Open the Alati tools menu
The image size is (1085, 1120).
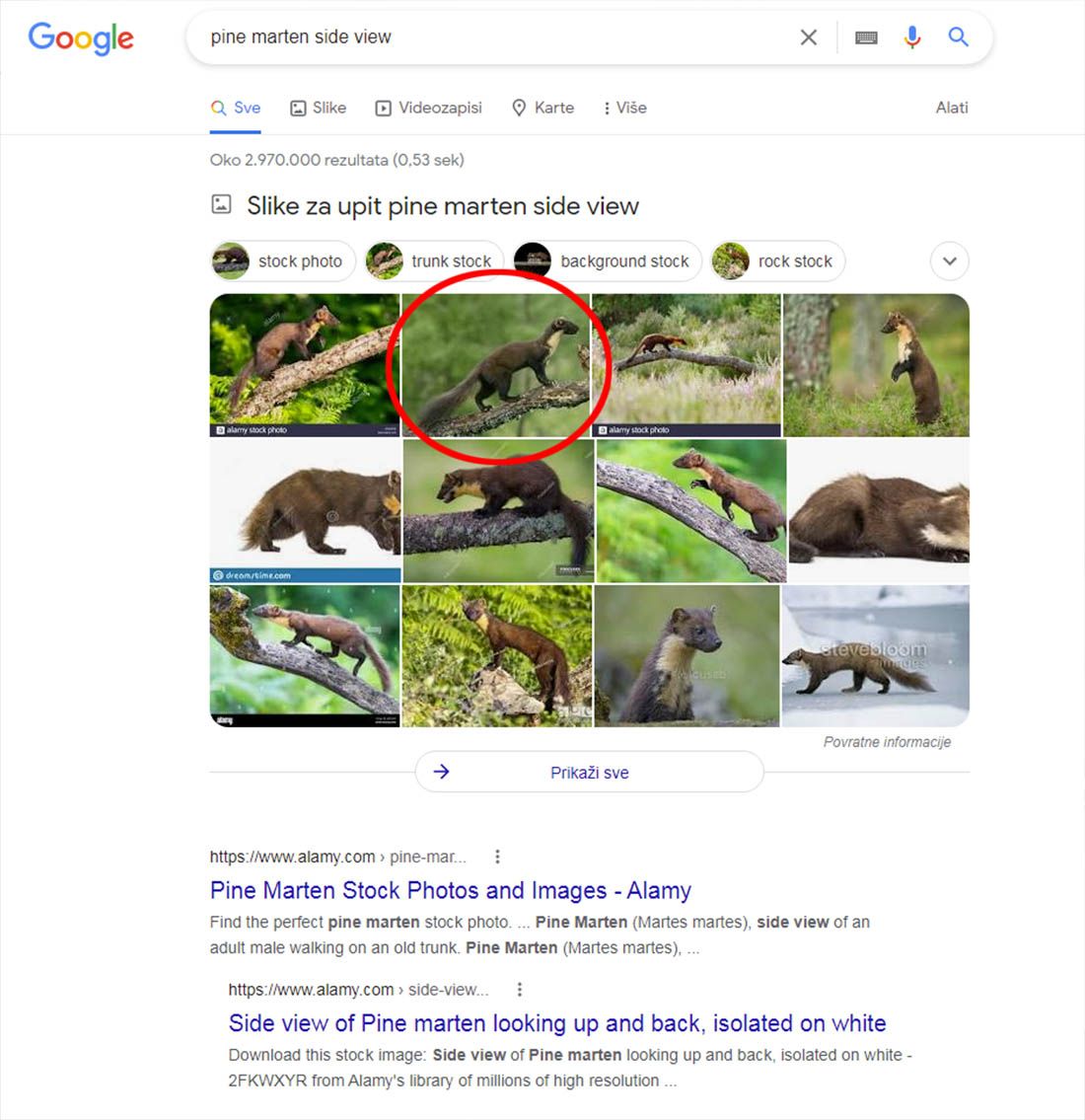952,108
